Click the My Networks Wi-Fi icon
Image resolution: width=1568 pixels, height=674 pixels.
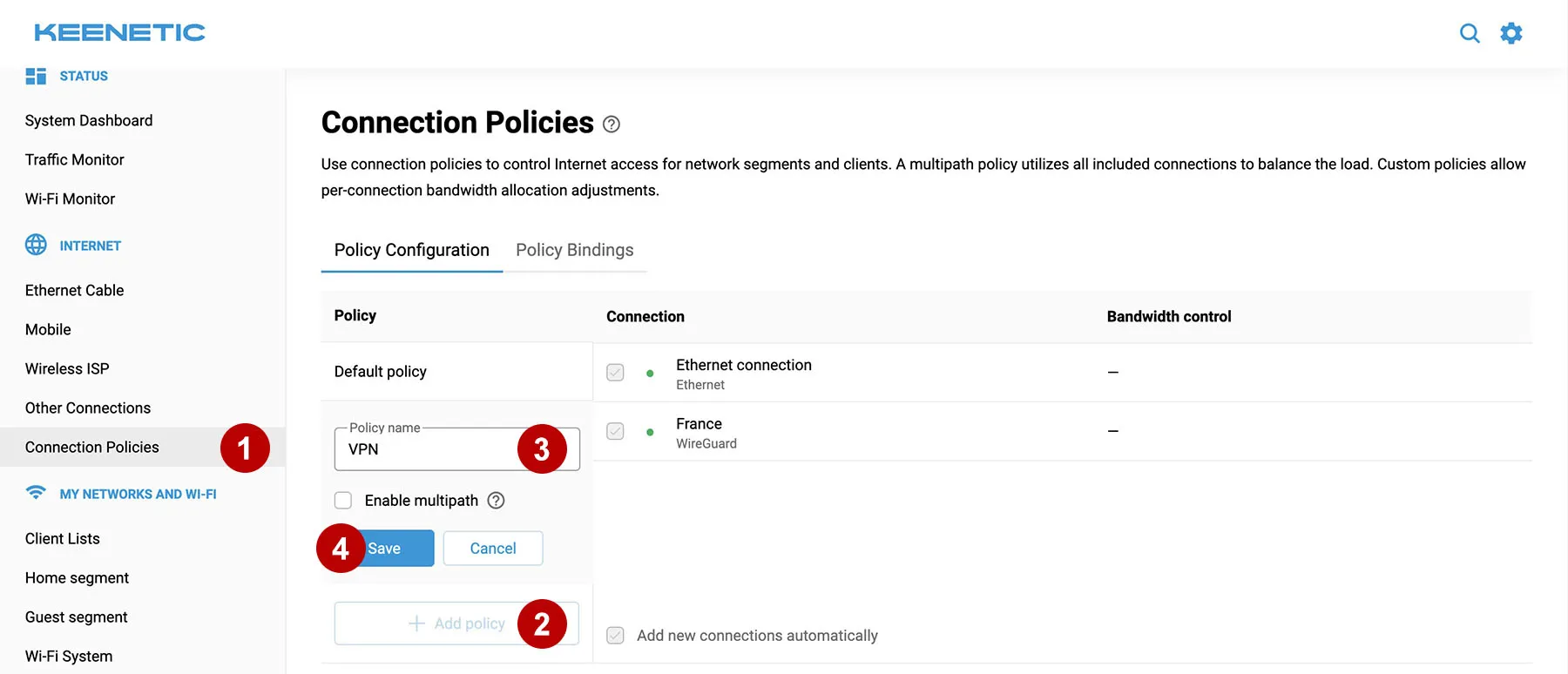coord(36,493)
